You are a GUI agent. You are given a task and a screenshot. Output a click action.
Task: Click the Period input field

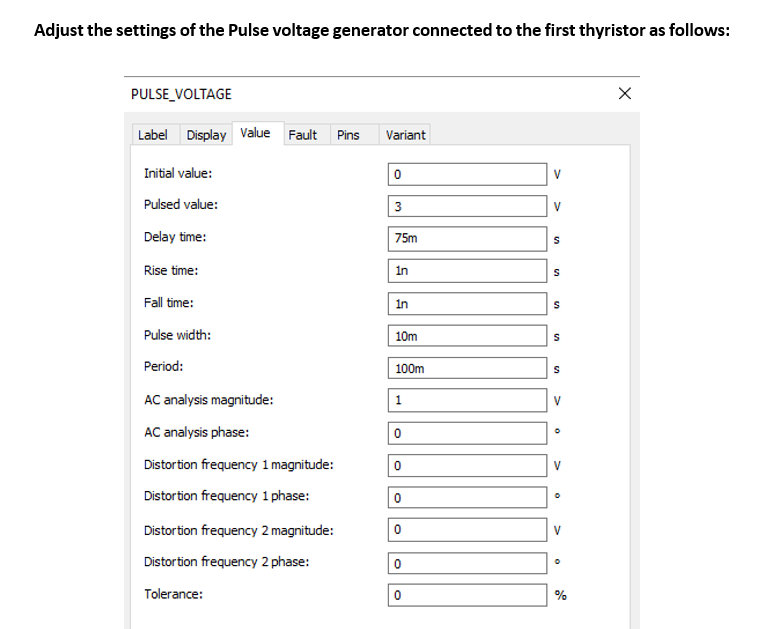468,368
